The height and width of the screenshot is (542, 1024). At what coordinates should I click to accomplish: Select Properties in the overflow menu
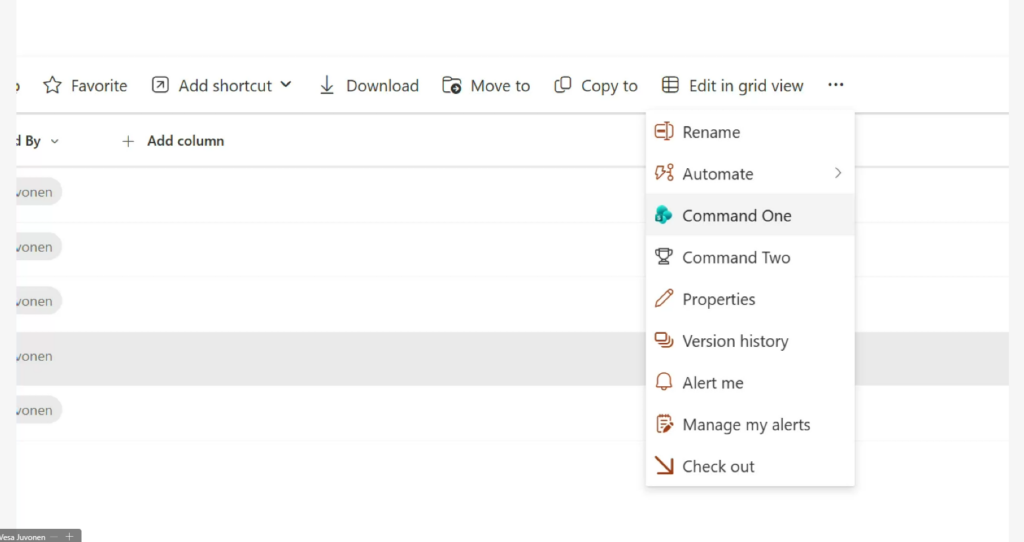click(x=718, y=299)
